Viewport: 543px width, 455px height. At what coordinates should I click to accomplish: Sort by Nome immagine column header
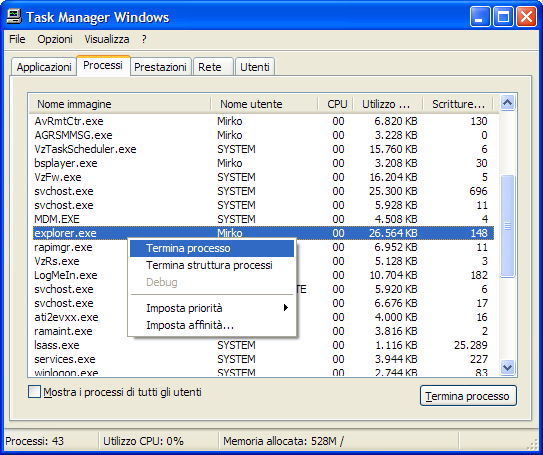point(120,104)
